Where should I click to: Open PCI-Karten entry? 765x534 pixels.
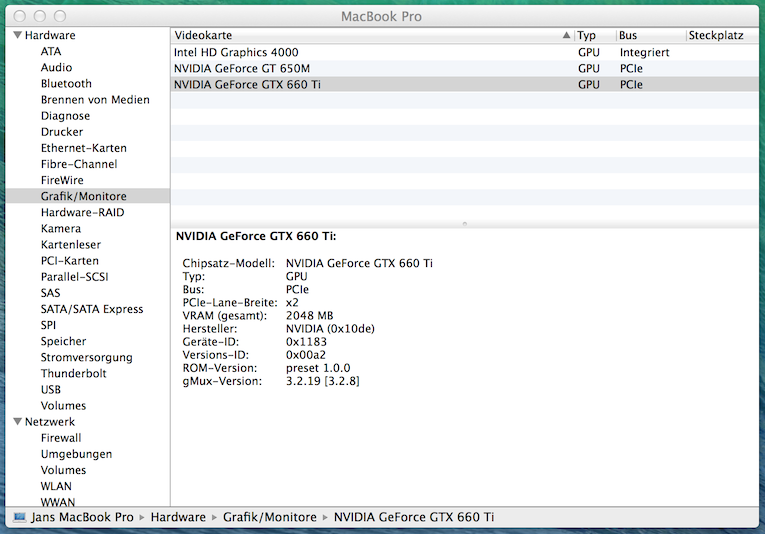tap(70, 260)
